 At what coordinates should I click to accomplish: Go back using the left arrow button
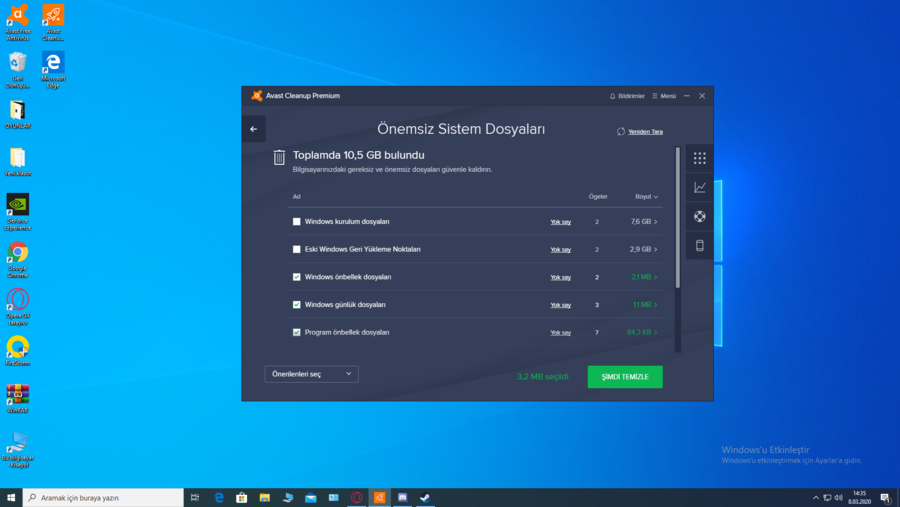click(x=254, y=129)
